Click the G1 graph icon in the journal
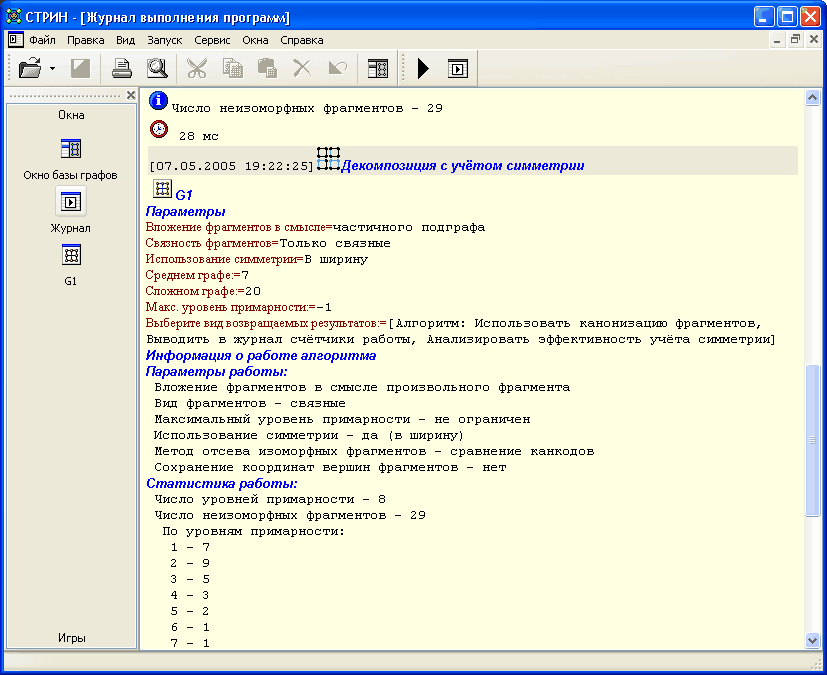Image resolution: width=827 pixels, height=675 pixels. pos(162,188)
